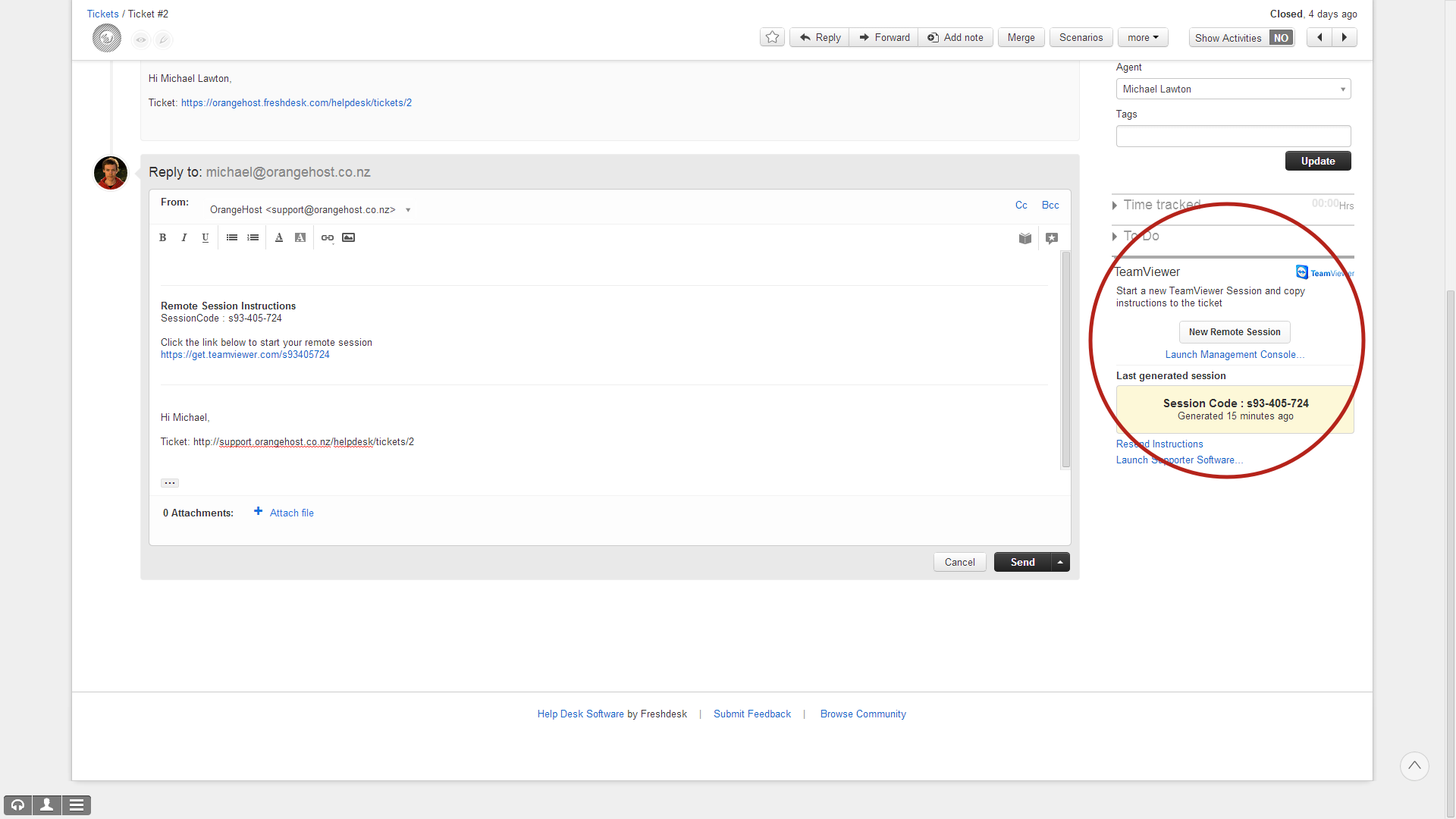Image resolution: width=1456 pixels, height=819 pixels.
Task: Open the Send options arrow
Action: 1060,562
